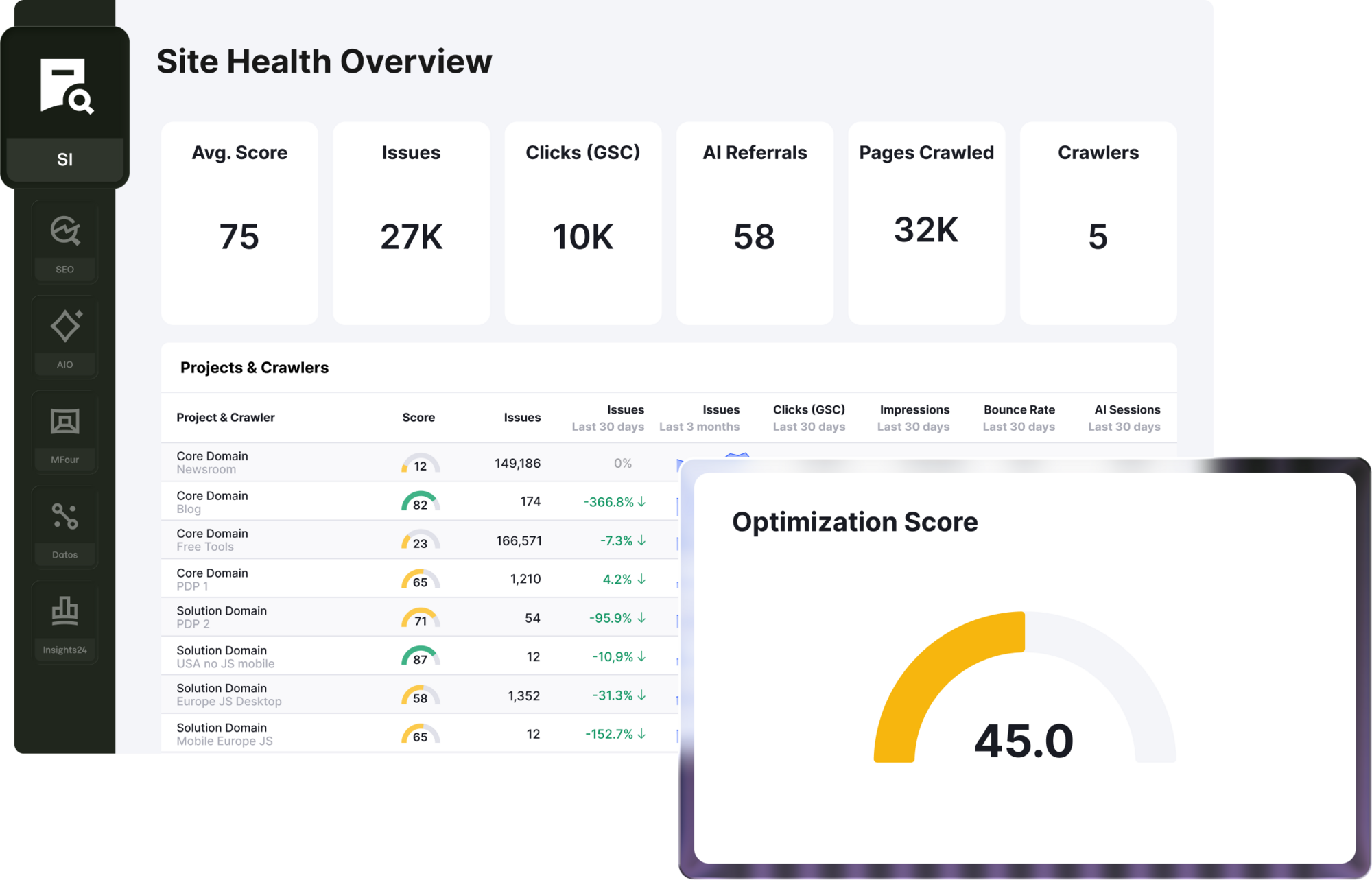The width and height of the screenshot is (1372, 880).
Task: Open the MFour sidebar icon
Action: point(65,421)
